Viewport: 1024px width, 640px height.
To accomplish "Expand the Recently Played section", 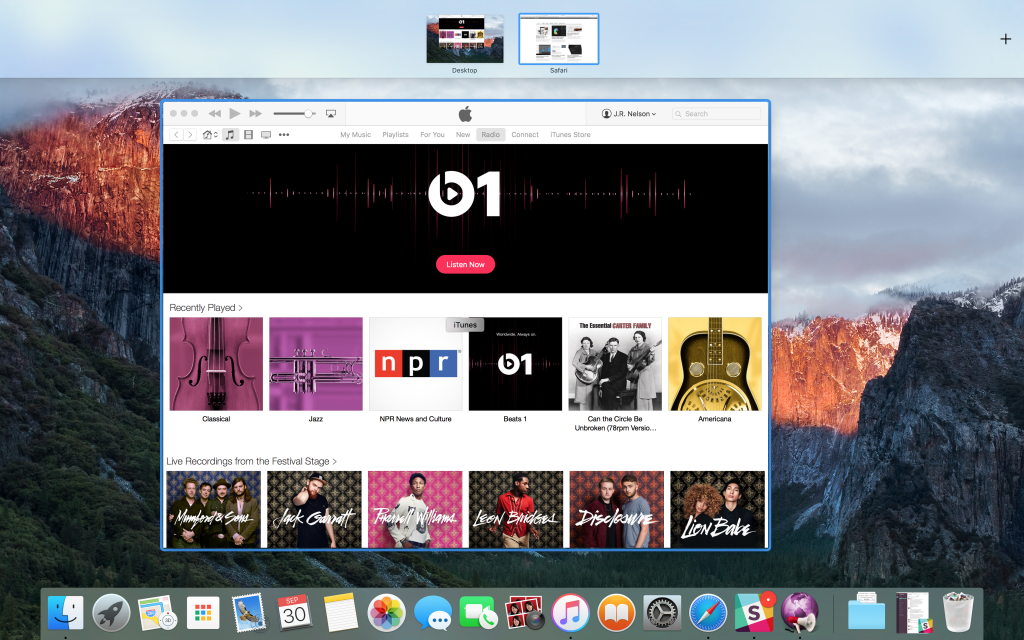I will point(206,308).
